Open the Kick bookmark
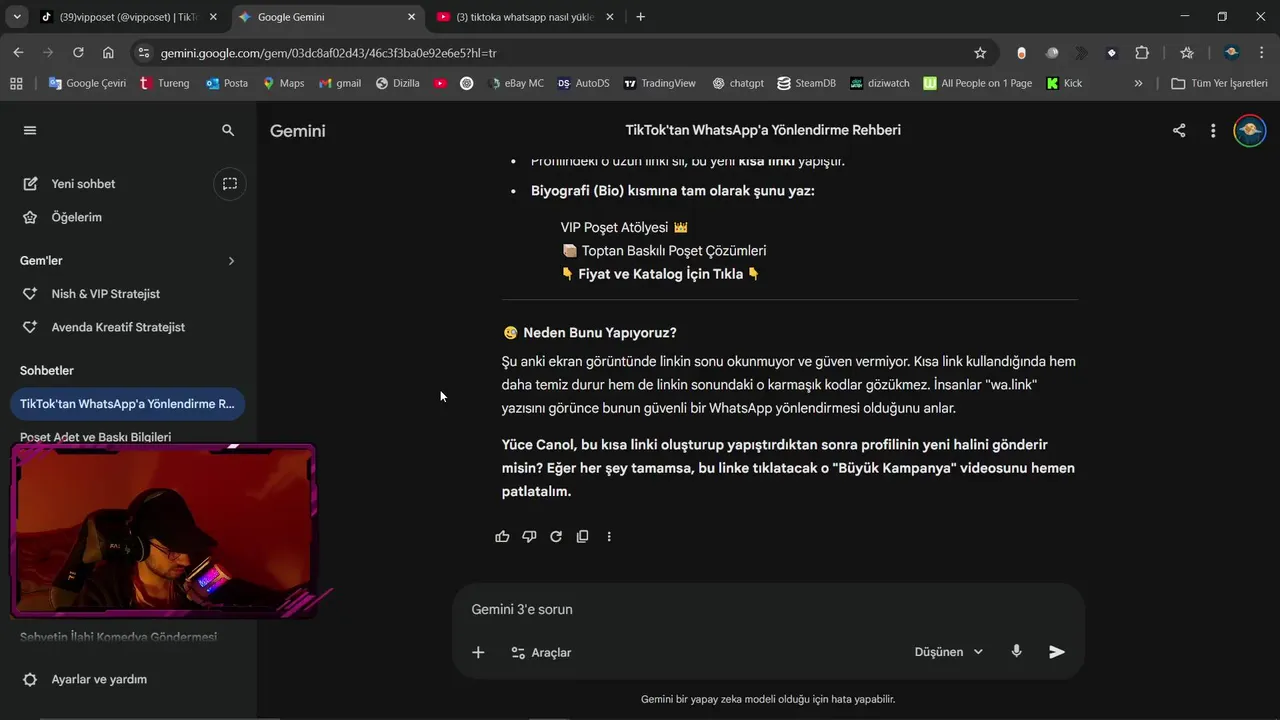 click(x=1064, y=83)
